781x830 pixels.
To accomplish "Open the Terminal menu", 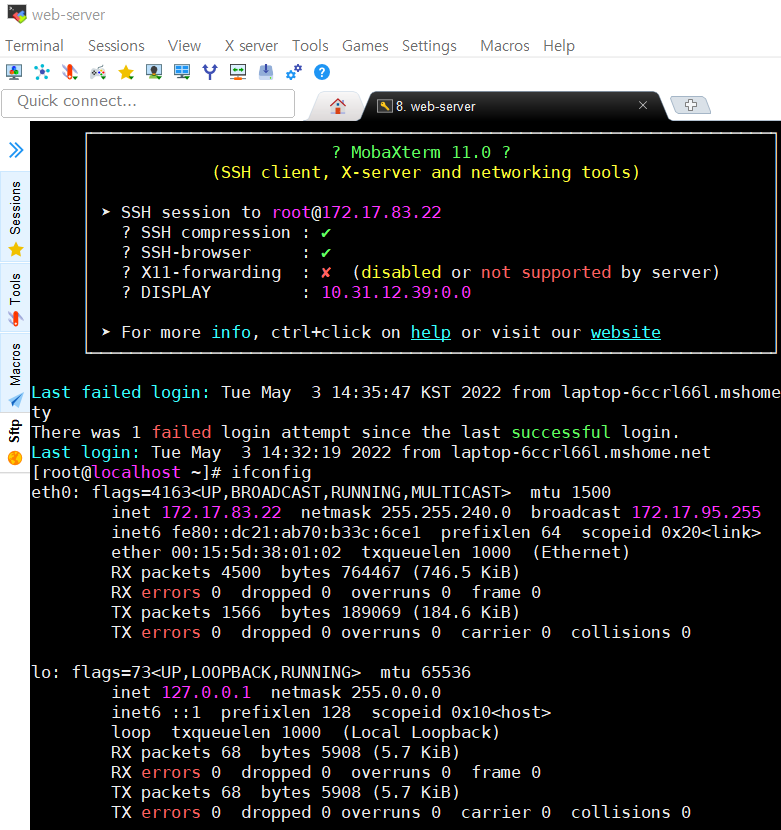I will click(x=34, y=46).
